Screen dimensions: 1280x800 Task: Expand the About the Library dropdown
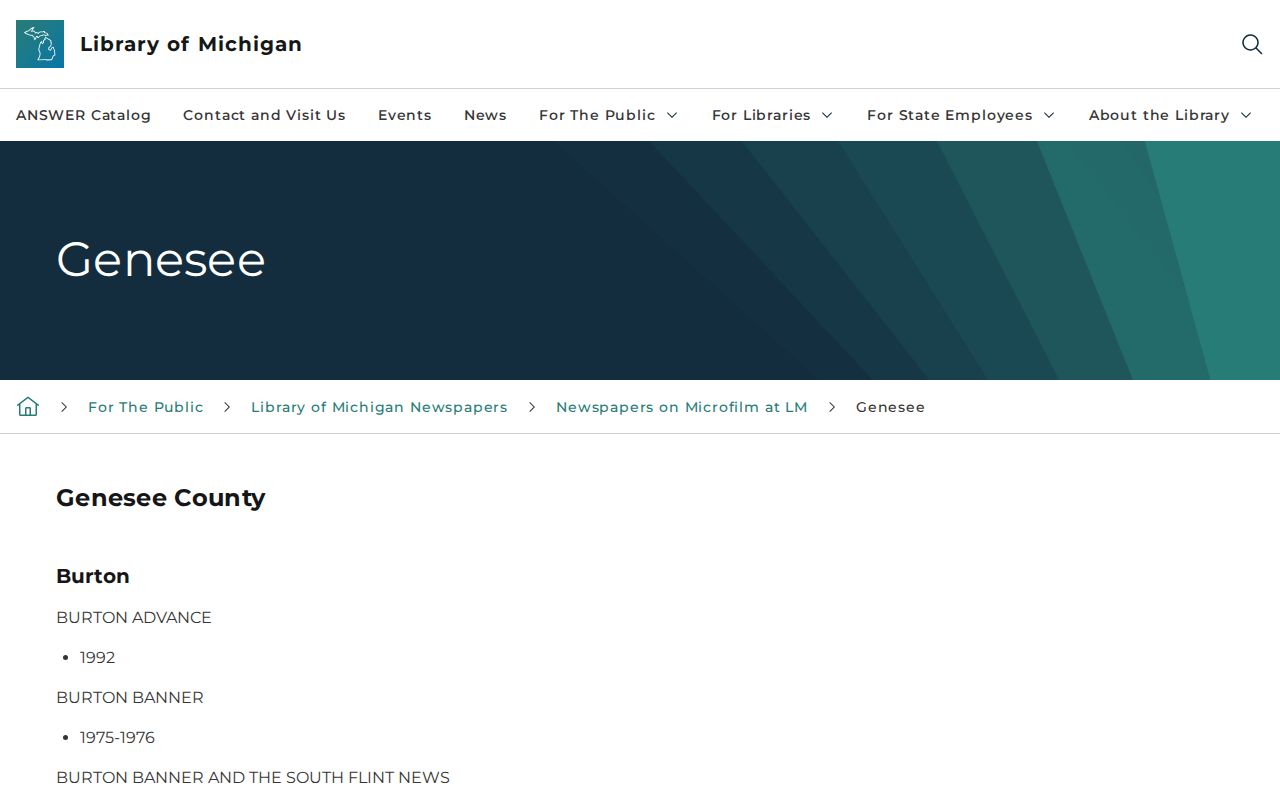click(x=1171, y=115)
